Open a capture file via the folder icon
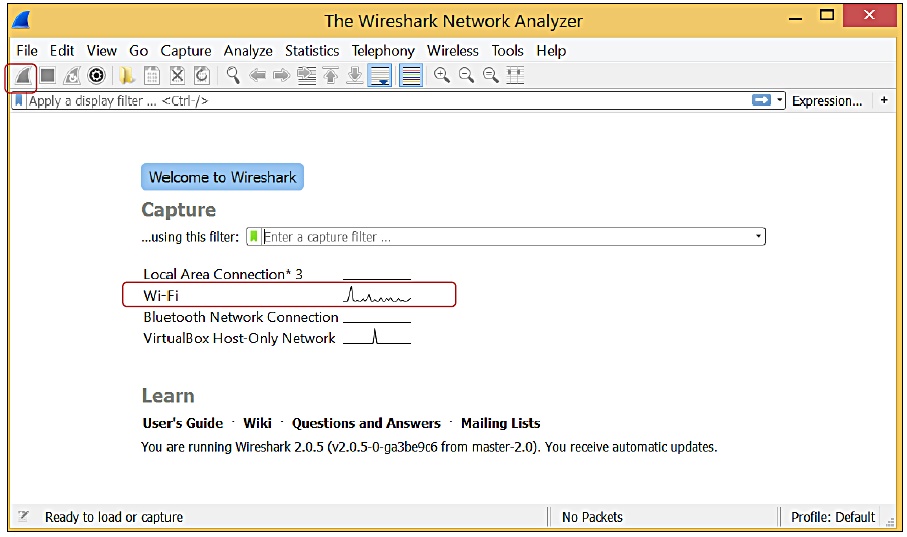This screenshot has height=537, width=907. [x=127, y=76]
